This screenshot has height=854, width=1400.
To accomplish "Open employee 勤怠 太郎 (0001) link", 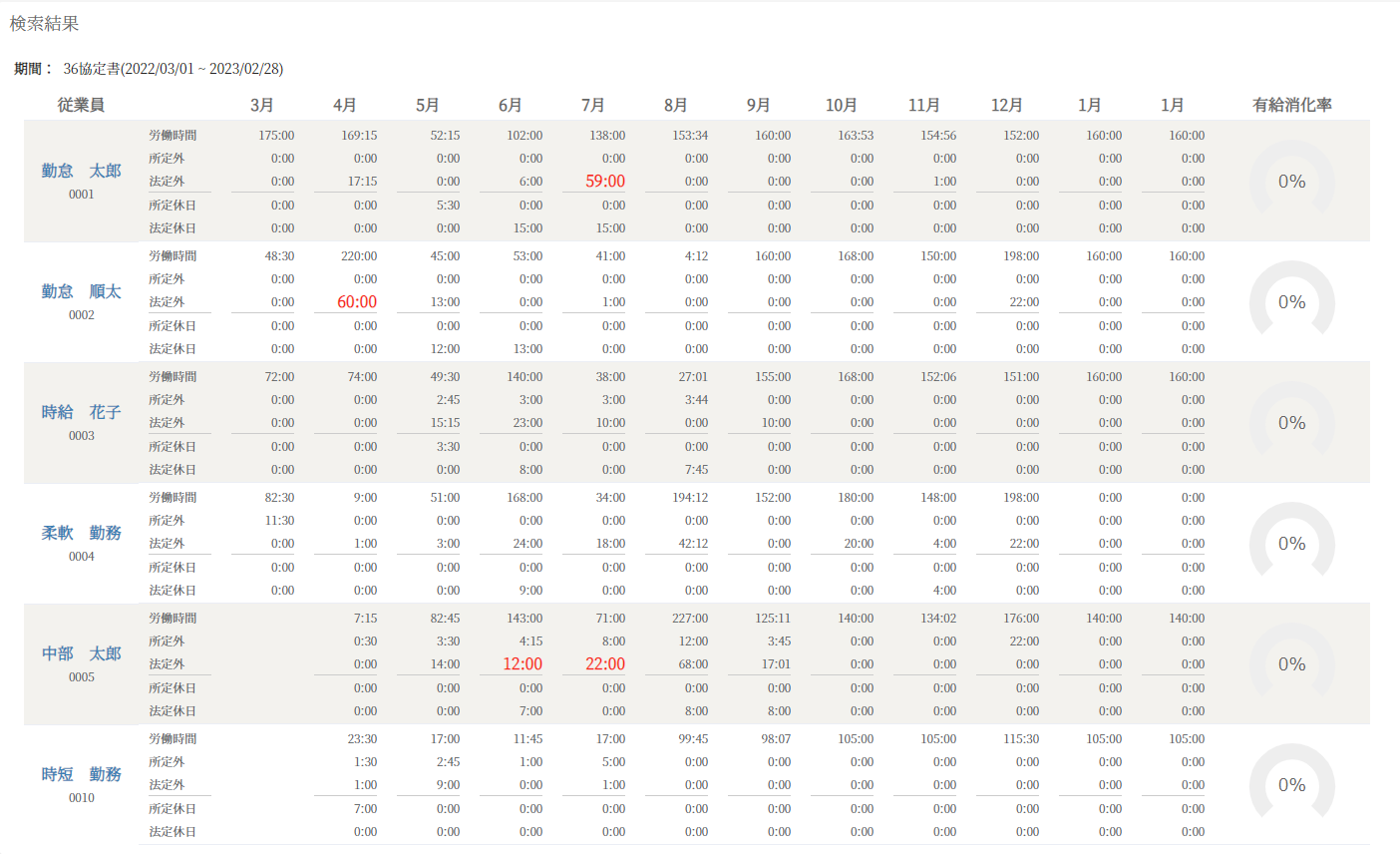I will (81, 171).
